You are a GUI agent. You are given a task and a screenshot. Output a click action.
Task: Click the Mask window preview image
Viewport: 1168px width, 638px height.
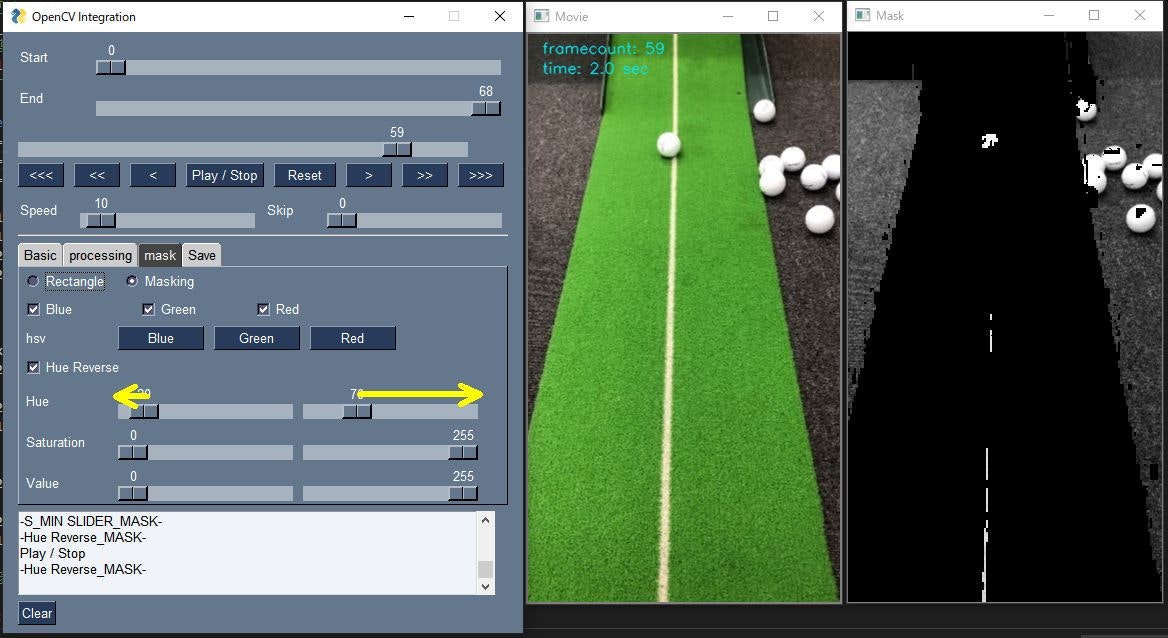coord(1005,317)
